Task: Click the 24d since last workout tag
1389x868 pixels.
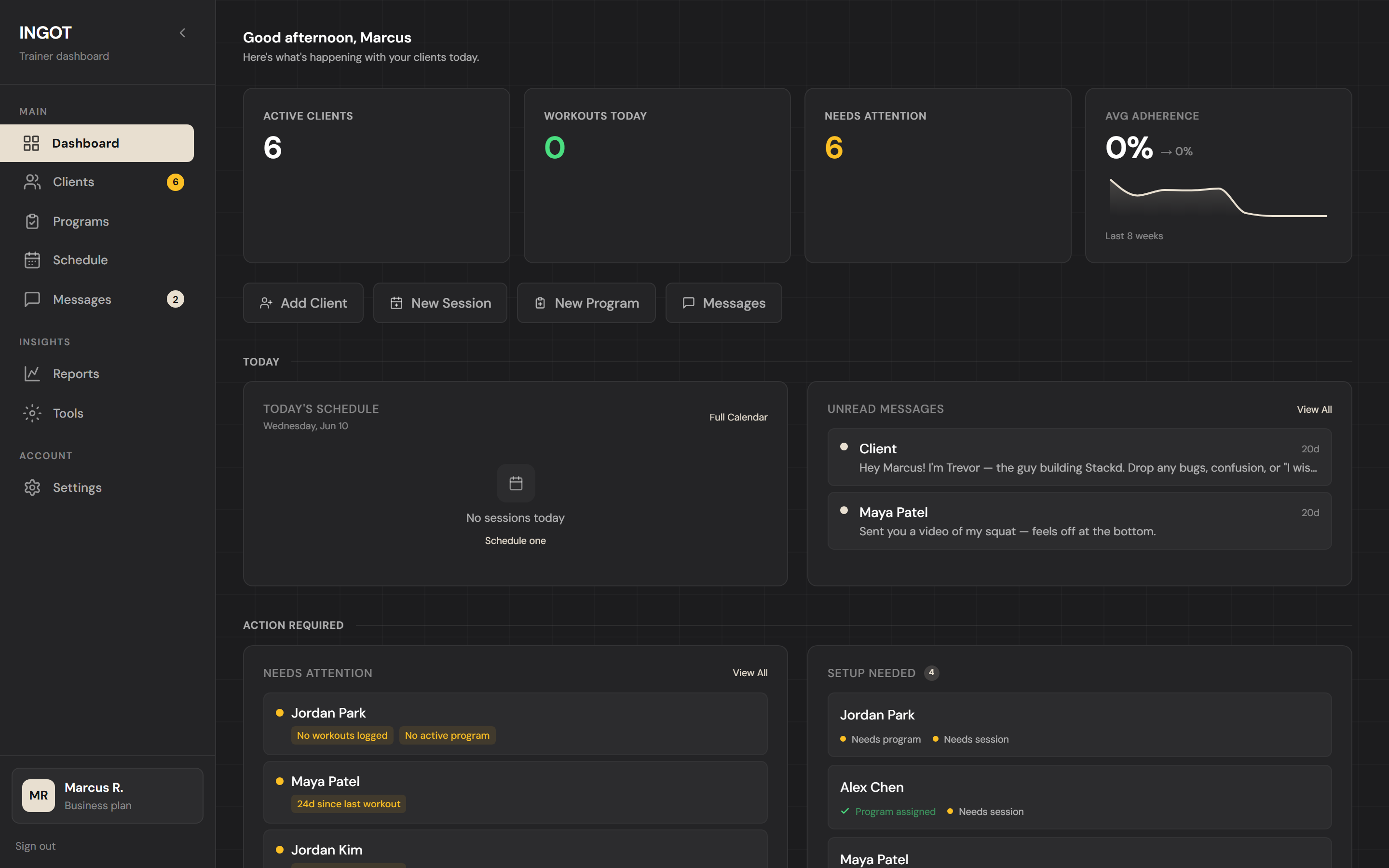Action: 348,804
